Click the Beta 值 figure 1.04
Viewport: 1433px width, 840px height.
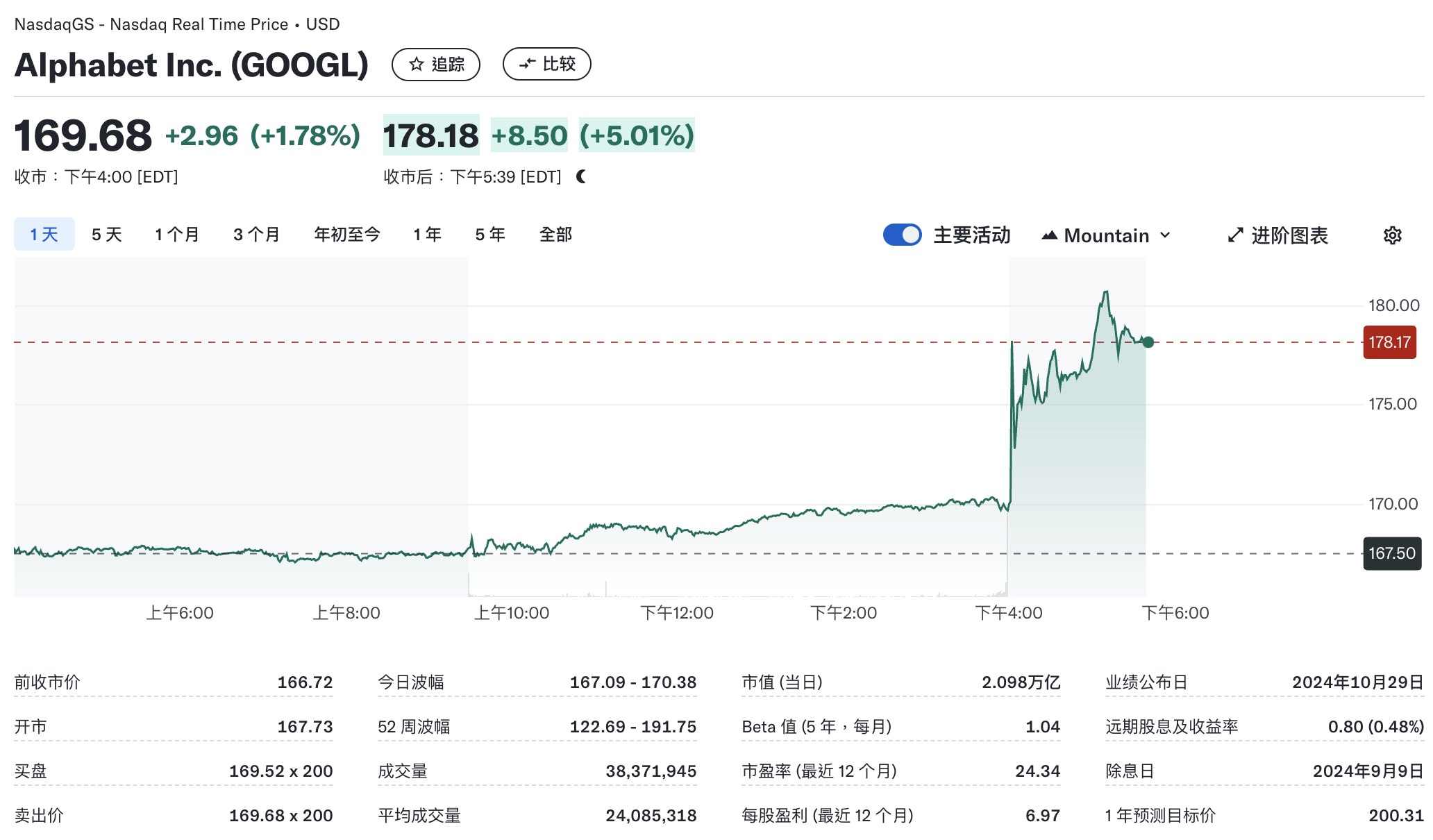click(1043, 727)
